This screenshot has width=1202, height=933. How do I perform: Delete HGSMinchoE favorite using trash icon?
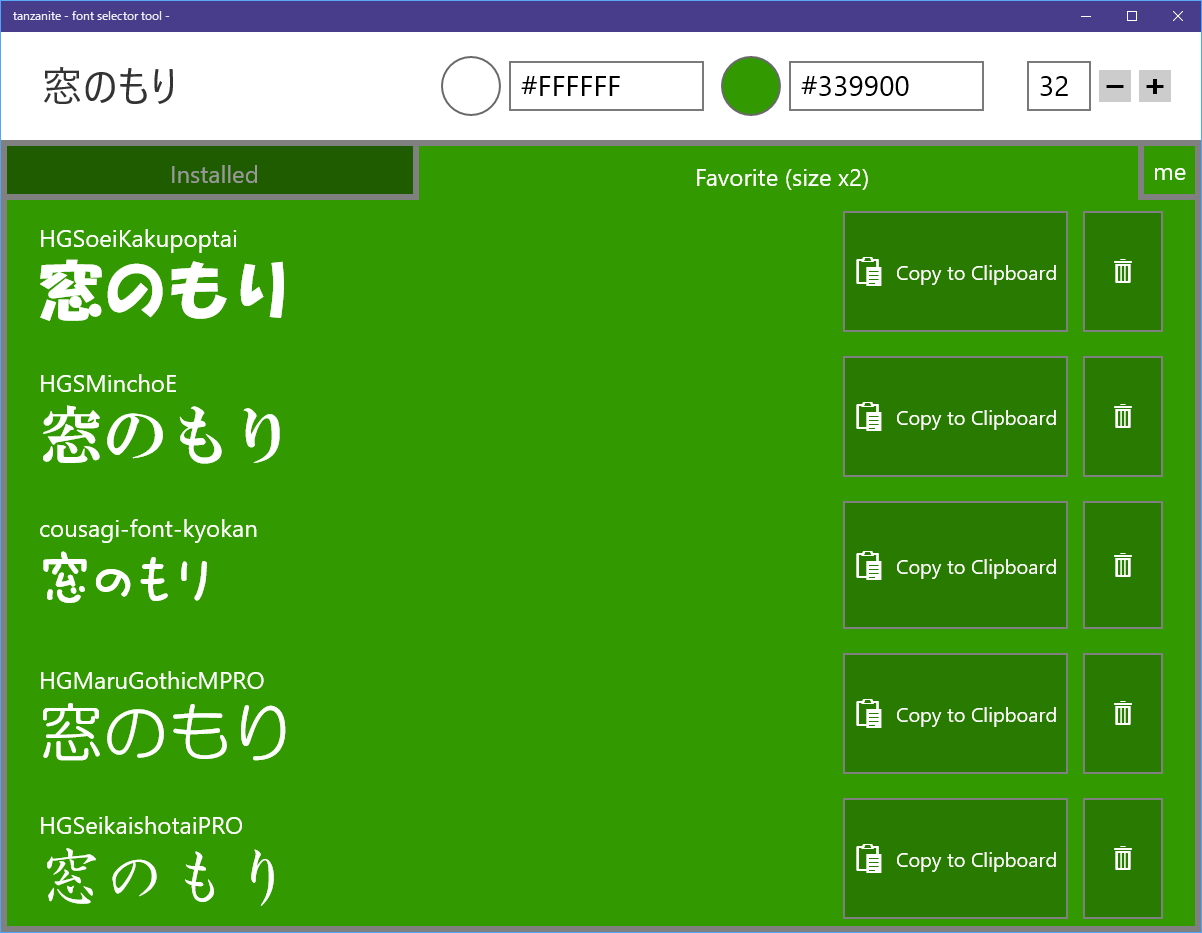(x=1122, y=416)
